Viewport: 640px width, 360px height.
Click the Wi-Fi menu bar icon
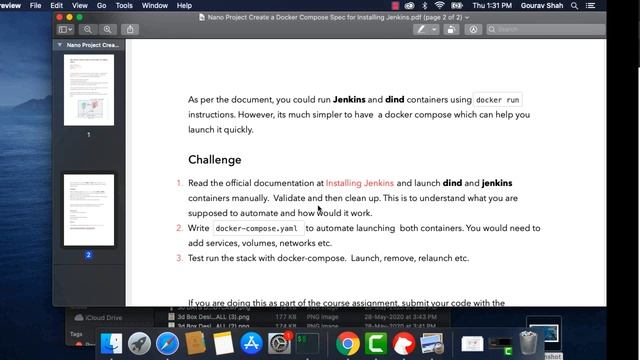pos(439,6)
